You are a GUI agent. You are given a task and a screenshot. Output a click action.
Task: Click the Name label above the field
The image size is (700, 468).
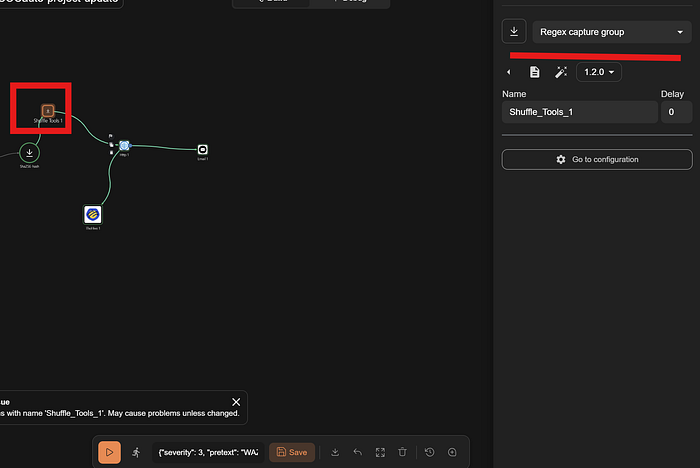coord(514,94)
